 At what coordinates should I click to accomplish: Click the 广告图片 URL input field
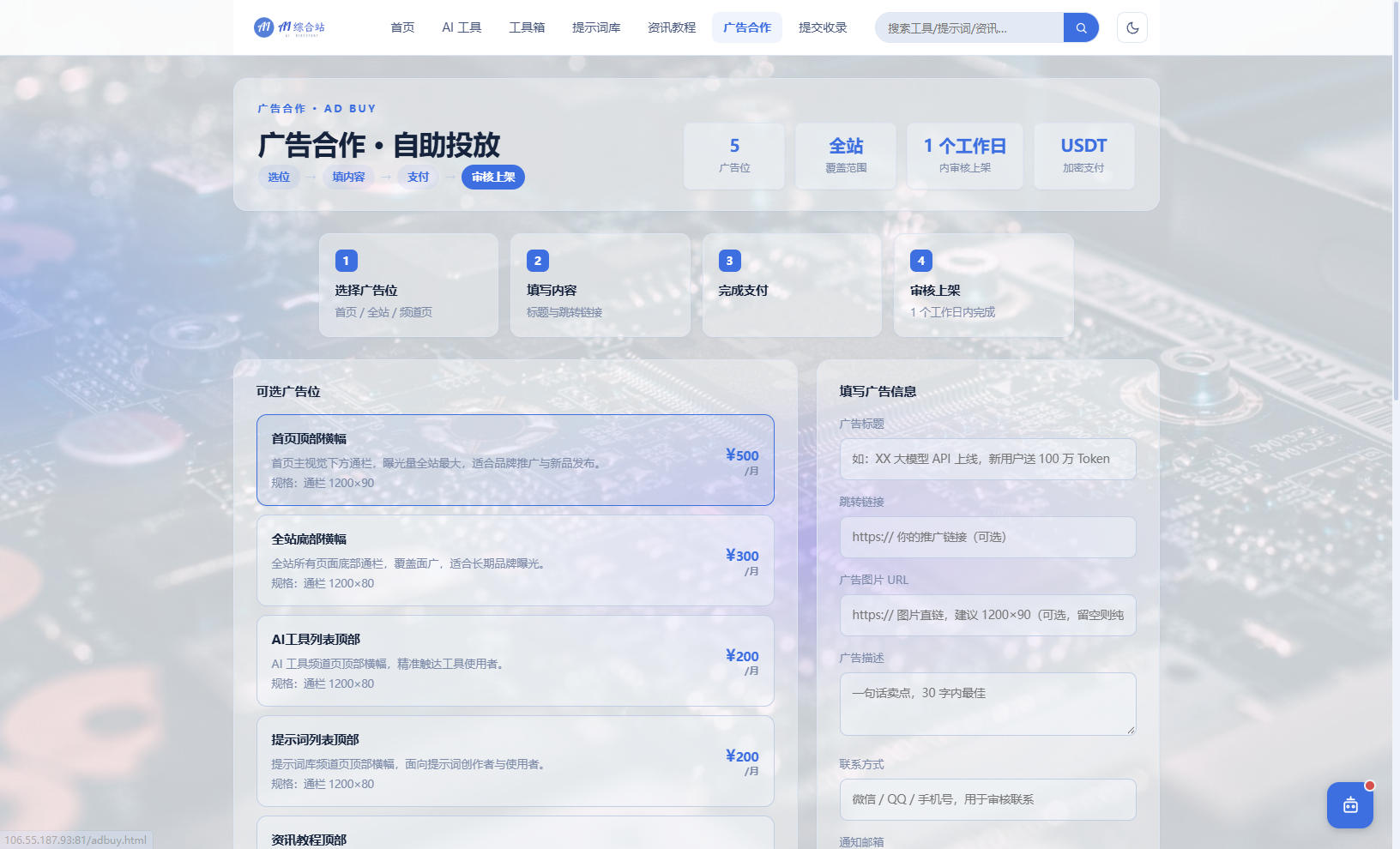pos(988,615)
